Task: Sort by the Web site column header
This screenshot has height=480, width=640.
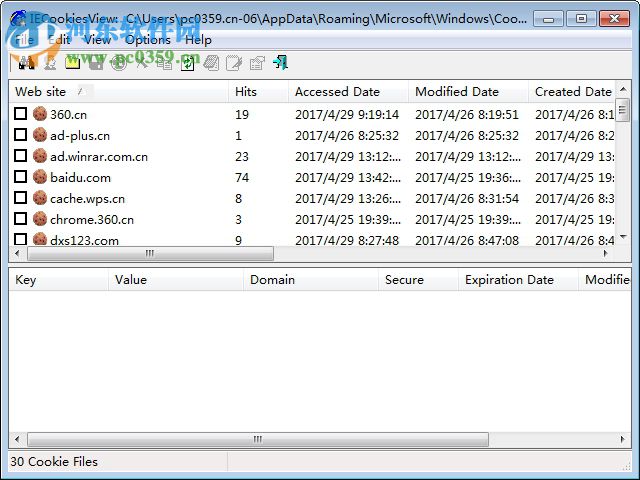Action: (x=118, y=92)
